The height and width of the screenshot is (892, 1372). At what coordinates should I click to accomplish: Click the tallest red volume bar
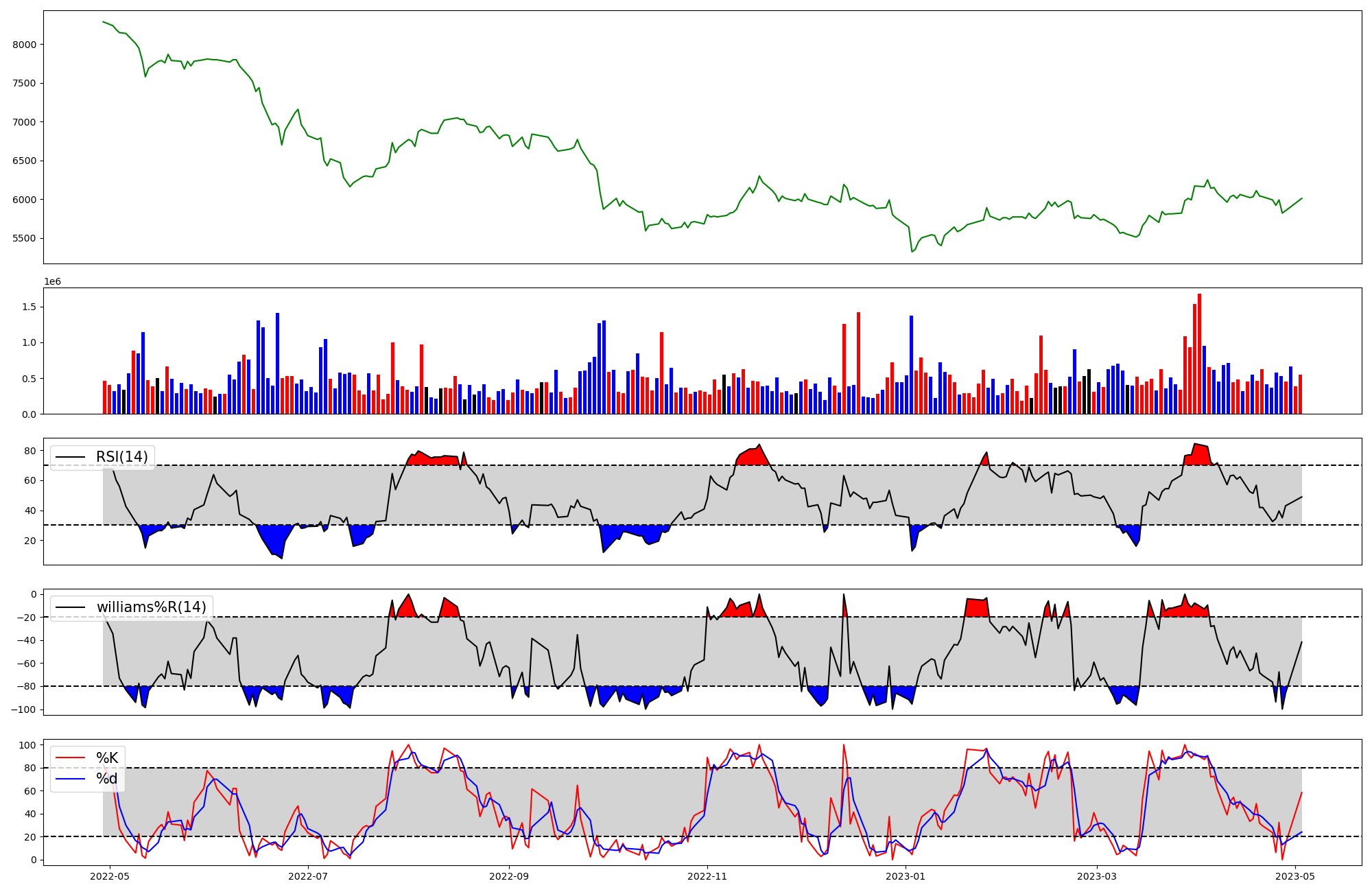pos(1199,353)
